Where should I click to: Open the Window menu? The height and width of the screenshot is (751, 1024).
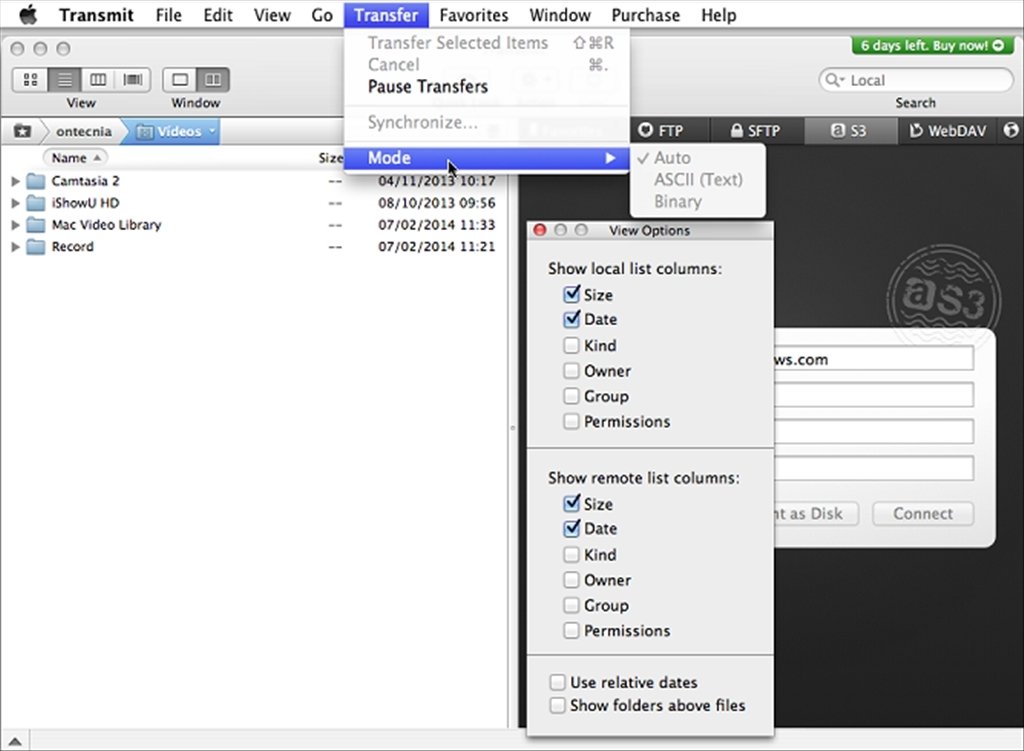click(560, 14)
